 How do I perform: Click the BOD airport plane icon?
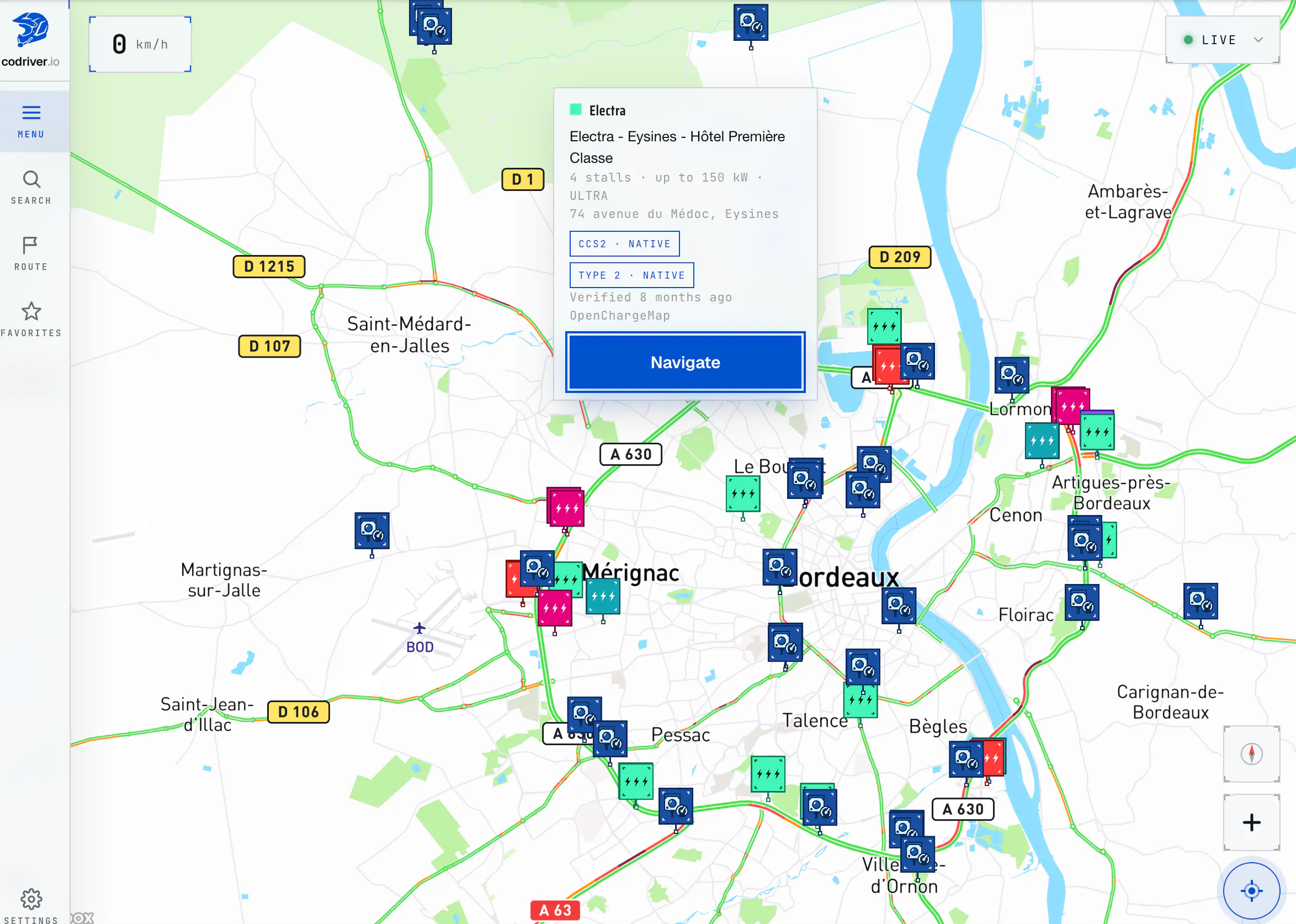(419, 628)
